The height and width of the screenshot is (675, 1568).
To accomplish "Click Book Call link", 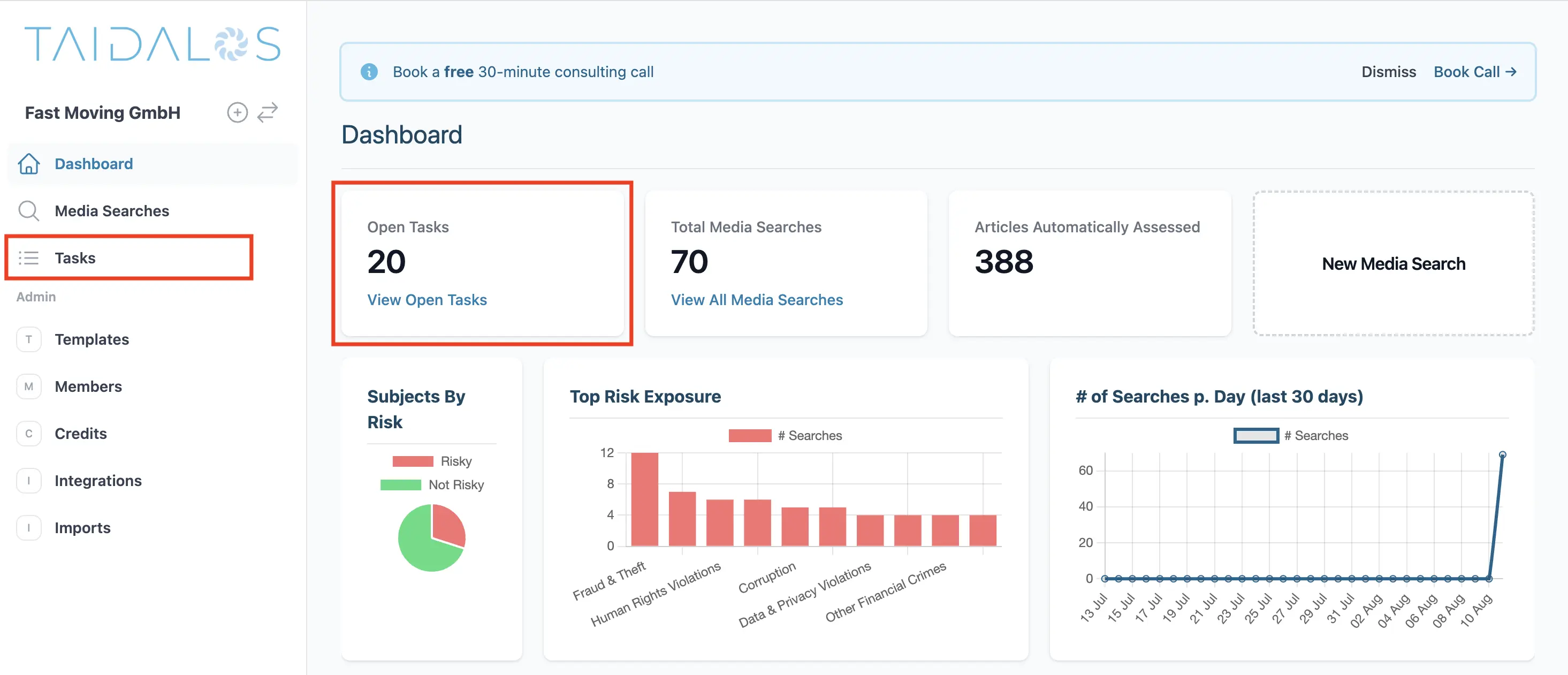I will (1474, 72).
